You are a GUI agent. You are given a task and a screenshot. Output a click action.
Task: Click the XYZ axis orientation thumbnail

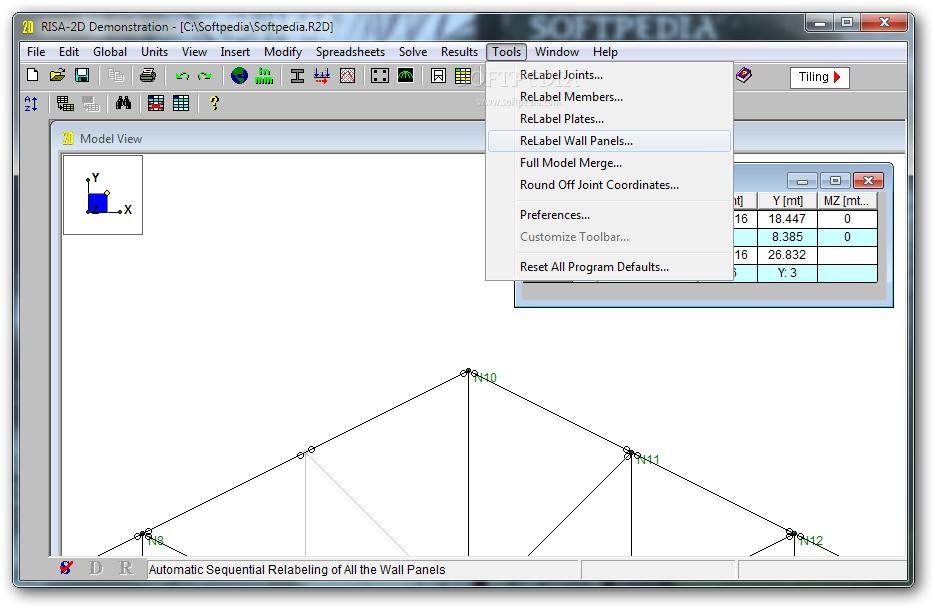(103, 195)
